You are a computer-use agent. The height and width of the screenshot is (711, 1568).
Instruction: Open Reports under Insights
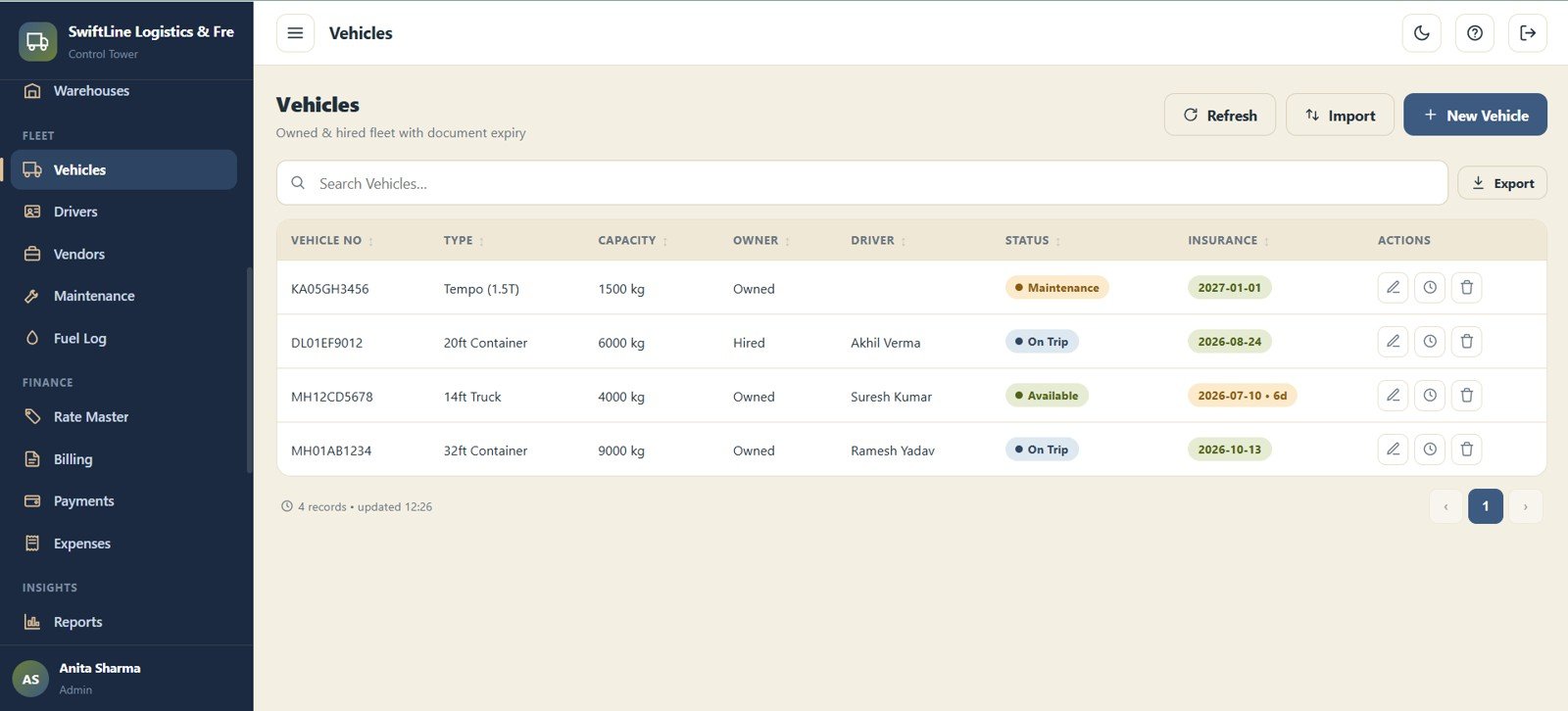[x=123, y=622]
